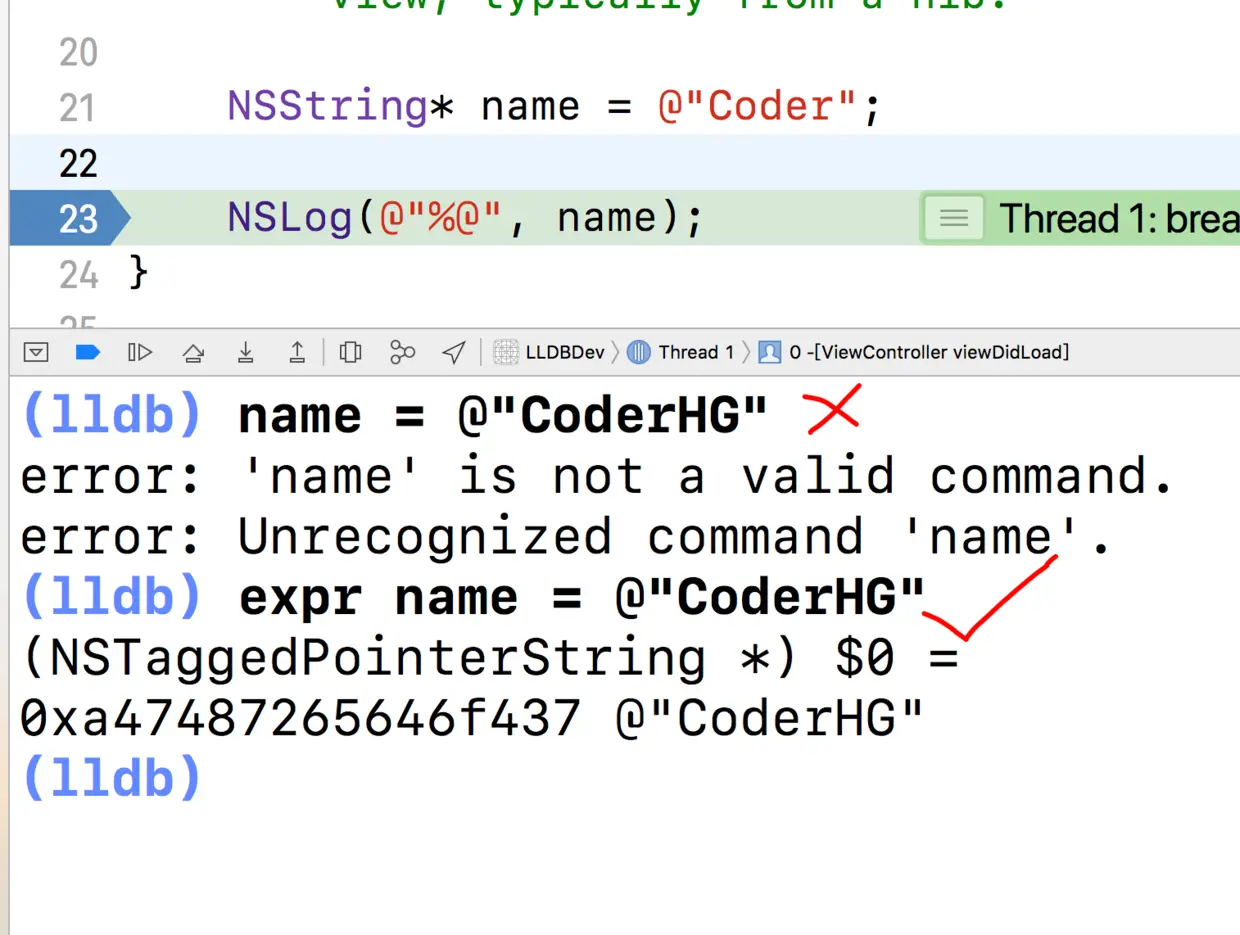This screenshot has width=1240, height=935.
Task: Click line number 20 in the gutter
Action: click(x=78, y=52)
